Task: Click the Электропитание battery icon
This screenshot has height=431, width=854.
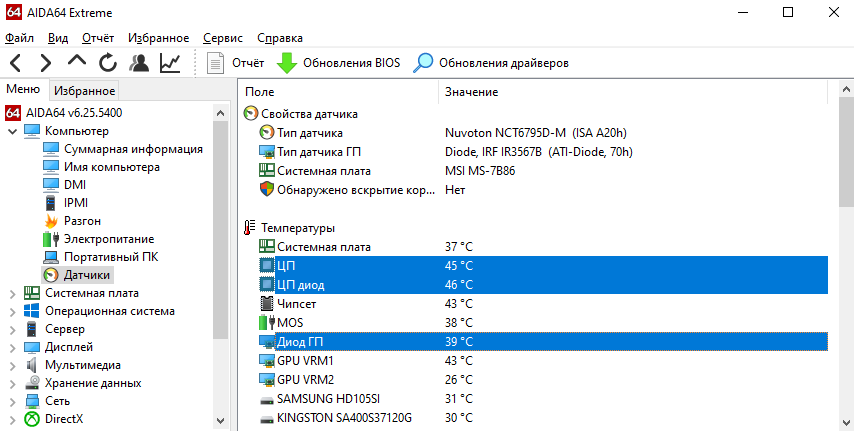Action: pos(51,239)
